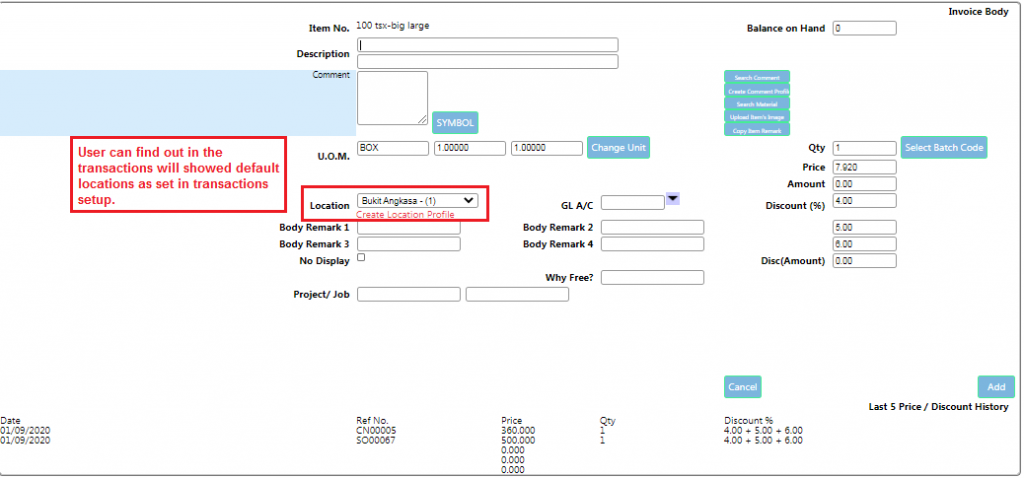Select the Price input field
Viewport: 1024px width, 478px height.
tap(864, 166)
